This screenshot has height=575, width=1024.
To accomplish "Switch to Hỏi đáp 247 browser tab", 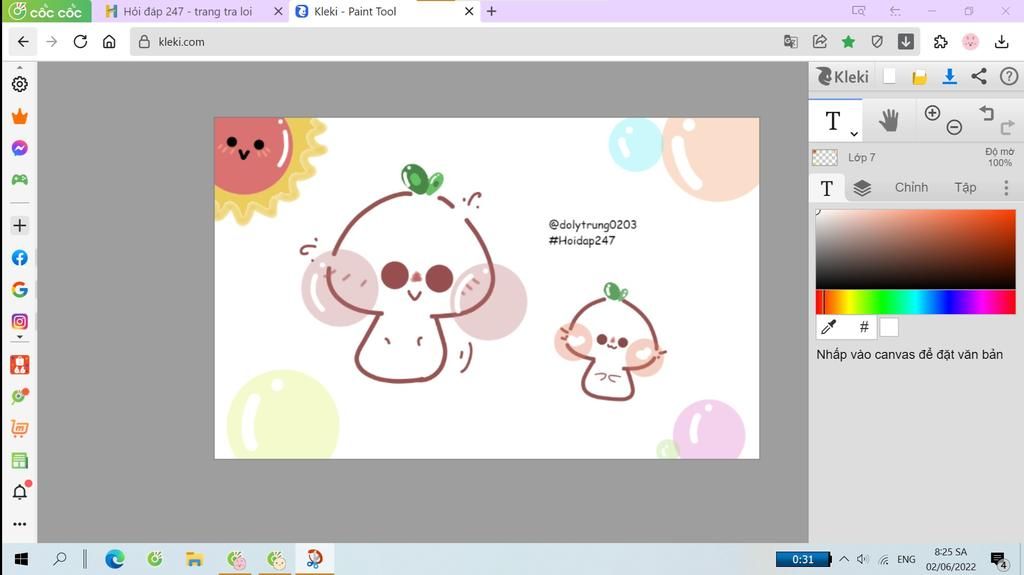I will tap(187, 11).
